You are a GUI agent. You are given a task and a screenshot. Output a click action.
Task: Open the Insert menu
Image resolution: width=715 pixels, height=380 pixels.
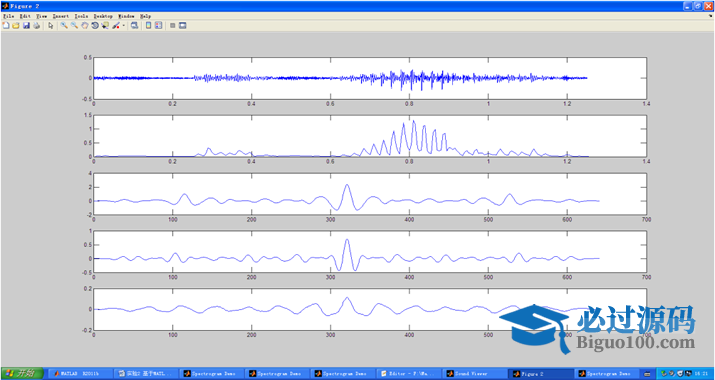[61, 16]
